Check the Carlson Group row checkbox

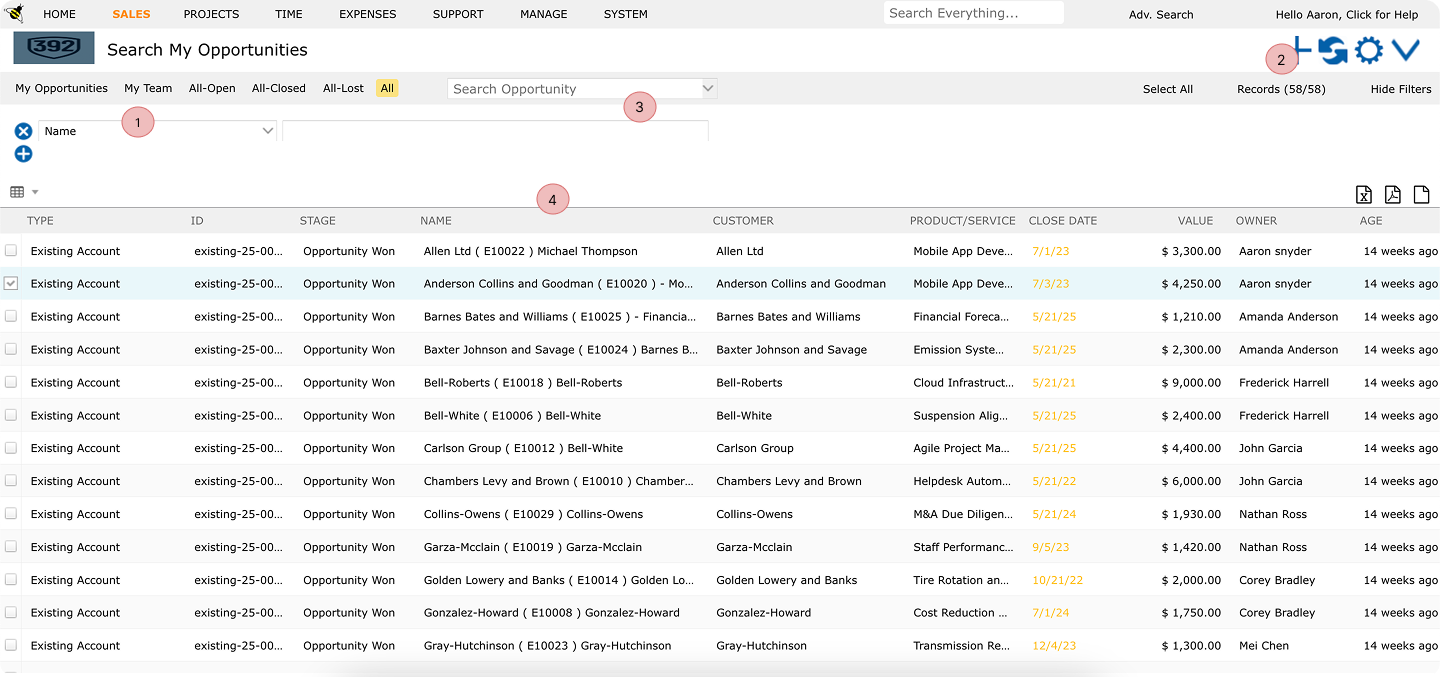pos(11,448)
